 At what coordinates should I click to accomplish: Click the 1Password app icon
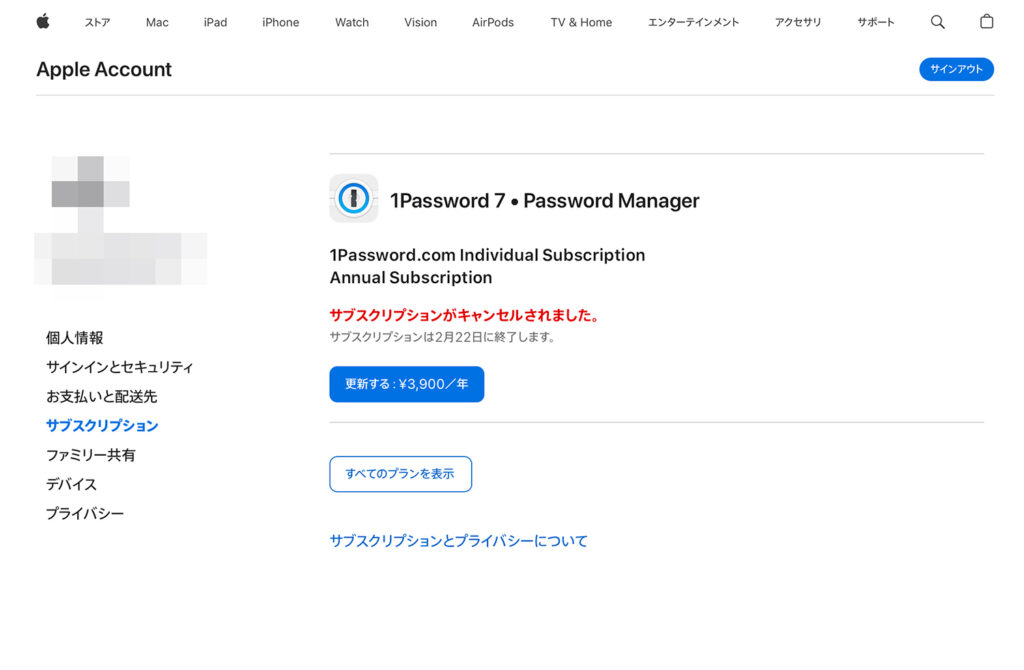click(x=353, y=199)
